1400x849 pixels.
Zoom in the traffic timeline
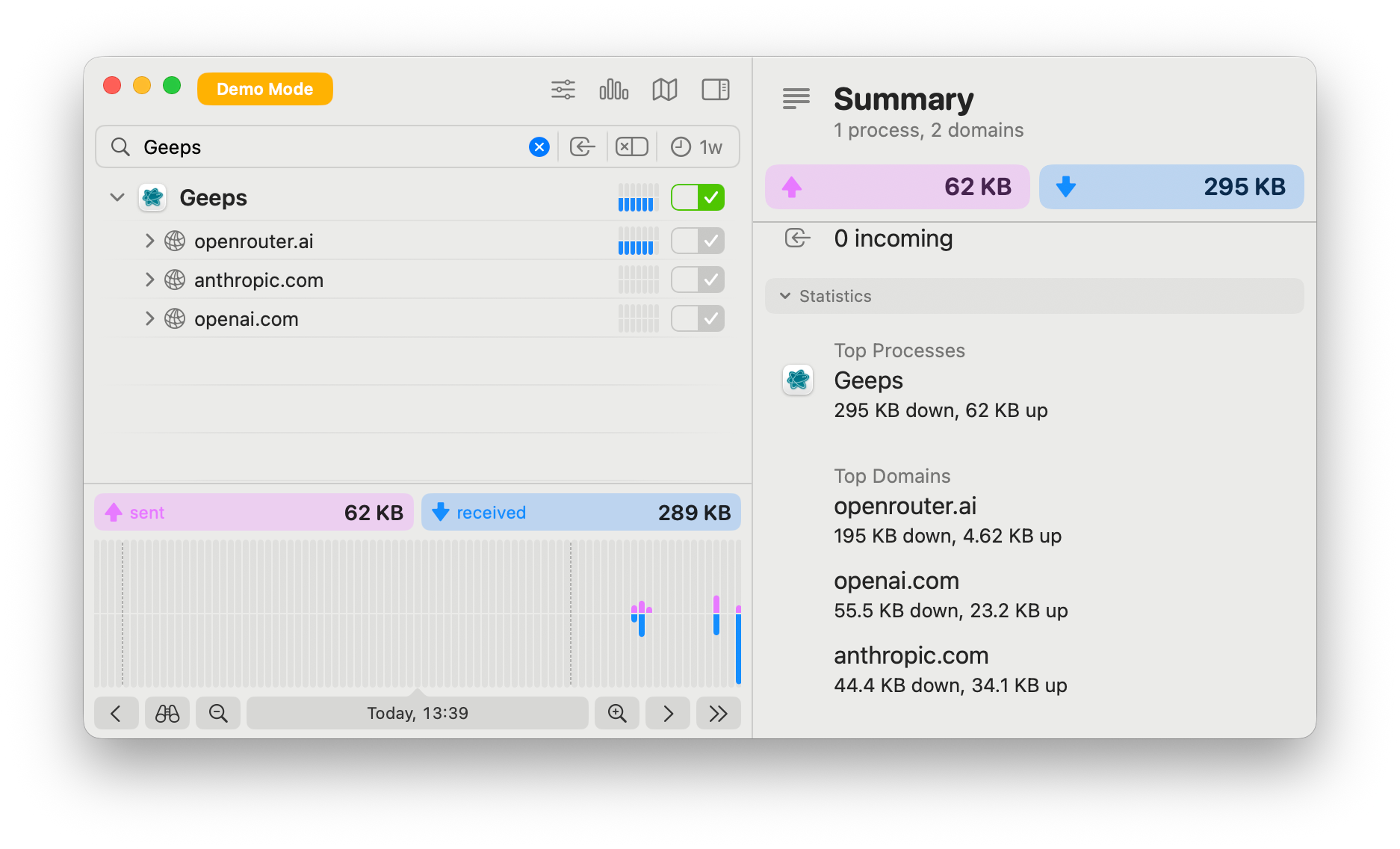[617, 714]
